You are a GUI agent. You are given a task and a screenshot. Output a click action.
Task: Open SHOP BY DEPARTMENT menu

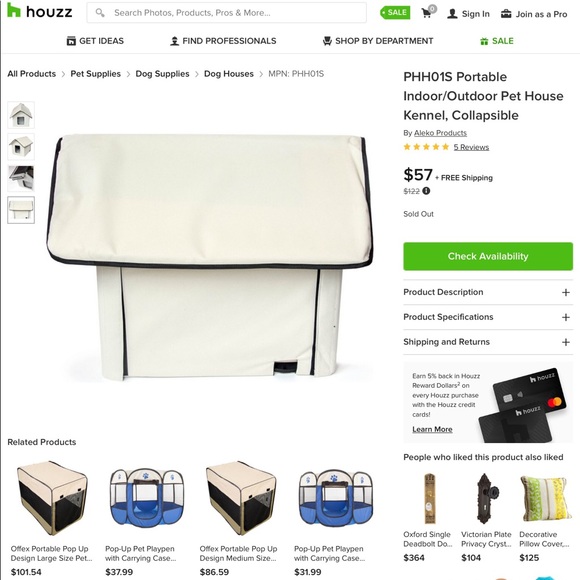[x=378, y=41]
